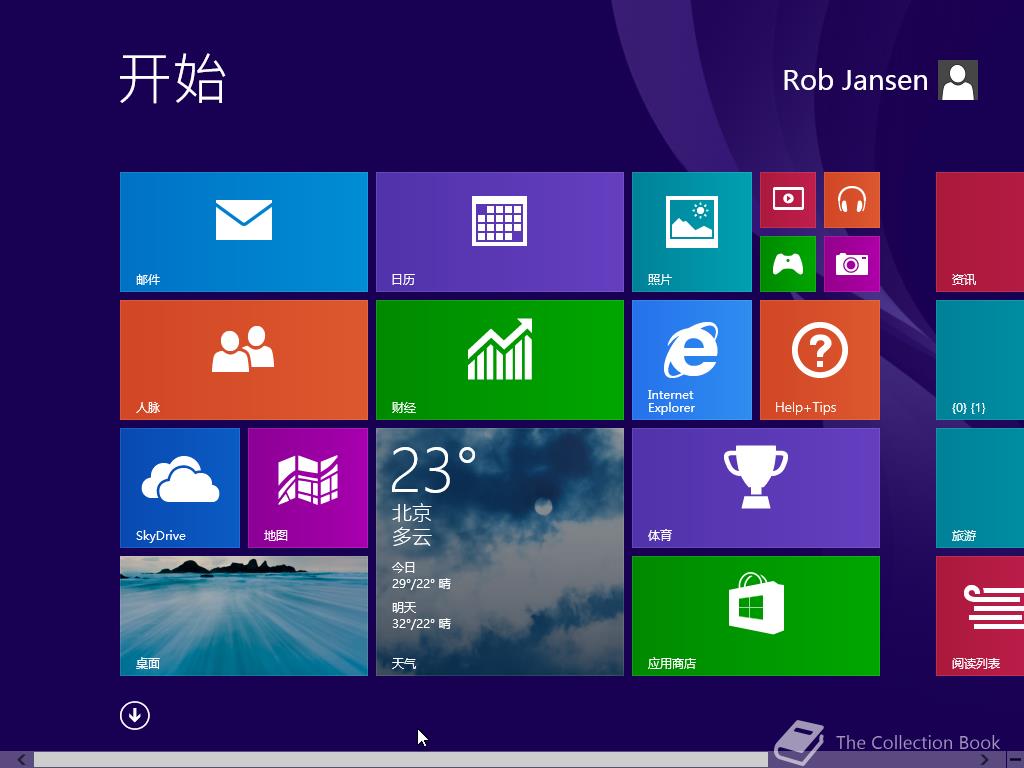The height and width of the screenshot is (768, 1024).
Task: Show all apps with down arrow
Action: point(135,715)
